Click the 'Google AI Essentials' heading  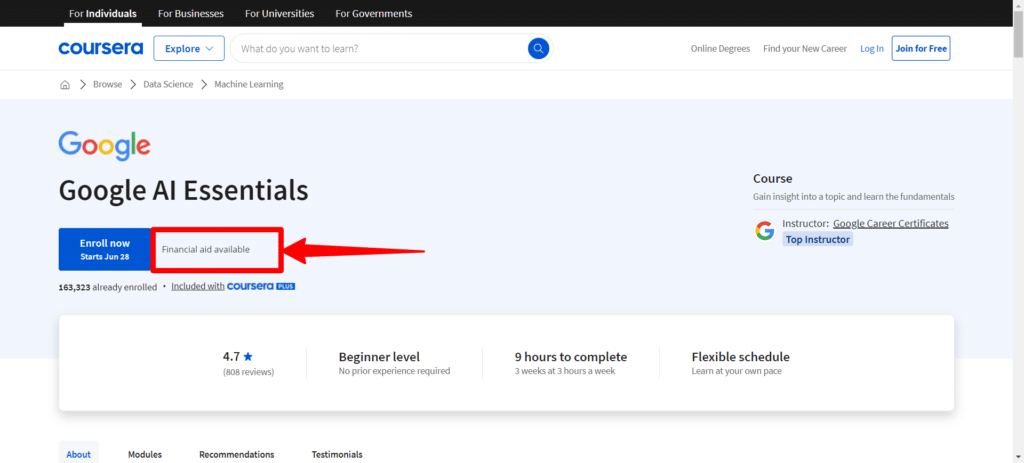click(184, 191)
